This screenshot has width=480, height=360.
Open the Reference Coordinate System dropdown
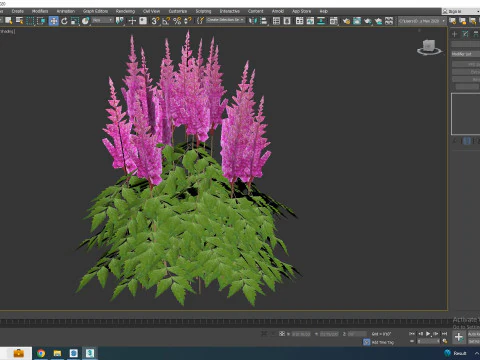(103, 21)
